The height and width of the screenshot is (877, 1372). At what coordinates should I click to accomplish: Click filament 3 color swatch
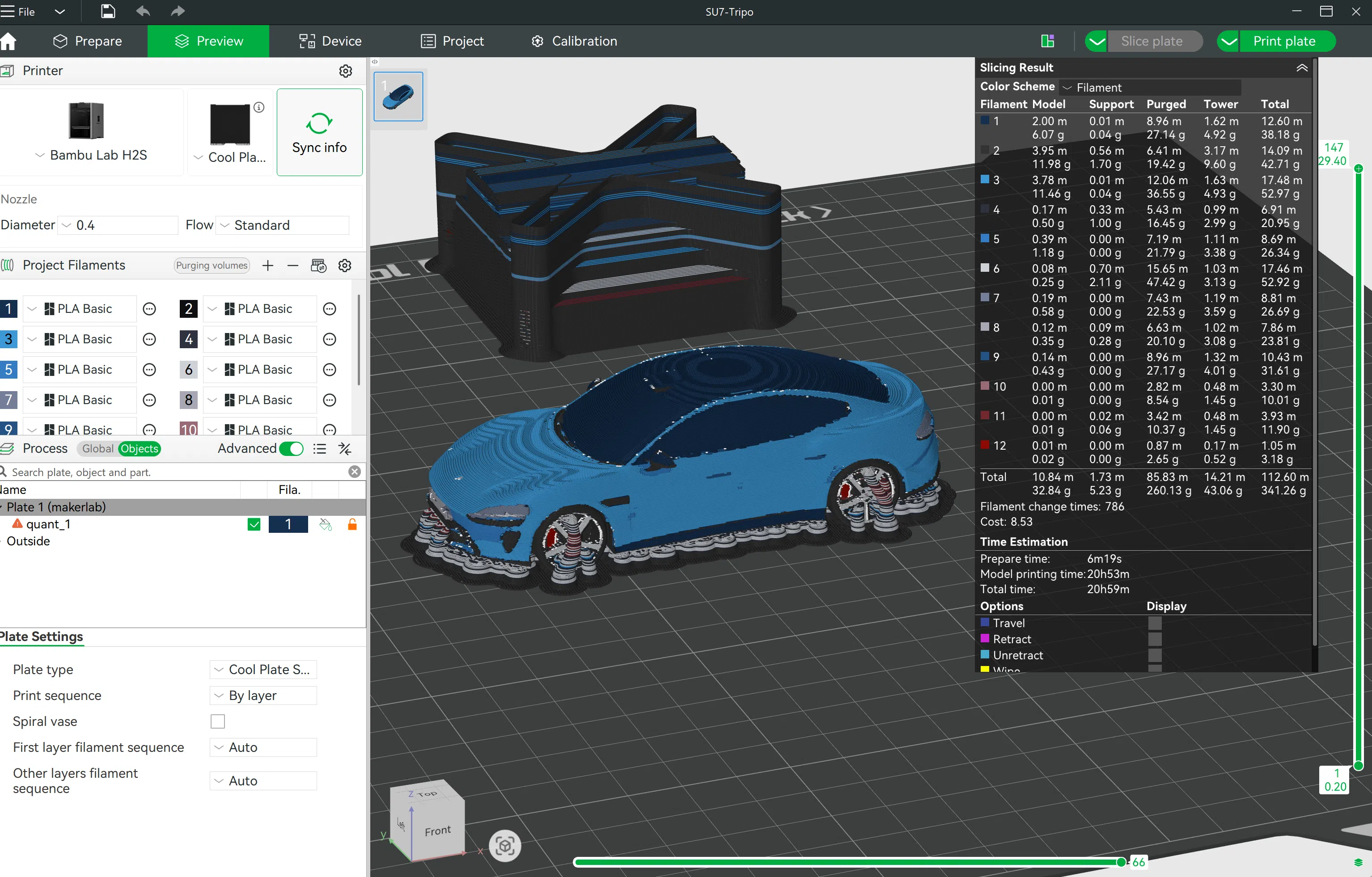click(x=8, y=339)
